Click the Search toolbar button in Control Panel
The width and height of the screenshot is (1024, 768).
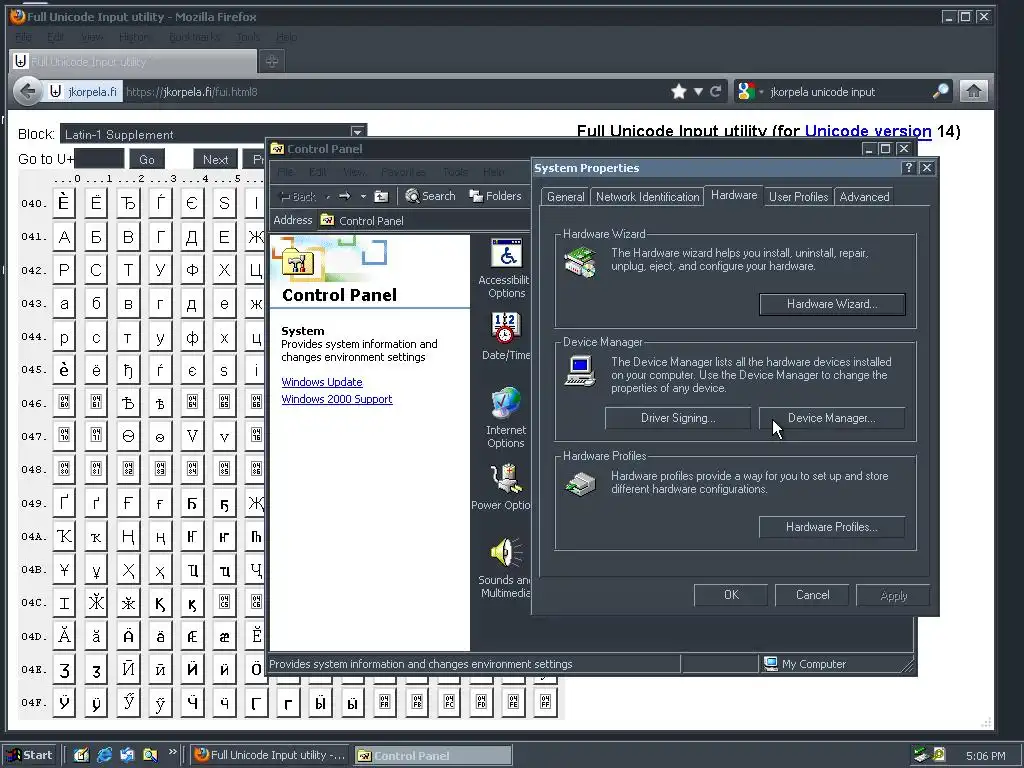click(x=430, y=196)
